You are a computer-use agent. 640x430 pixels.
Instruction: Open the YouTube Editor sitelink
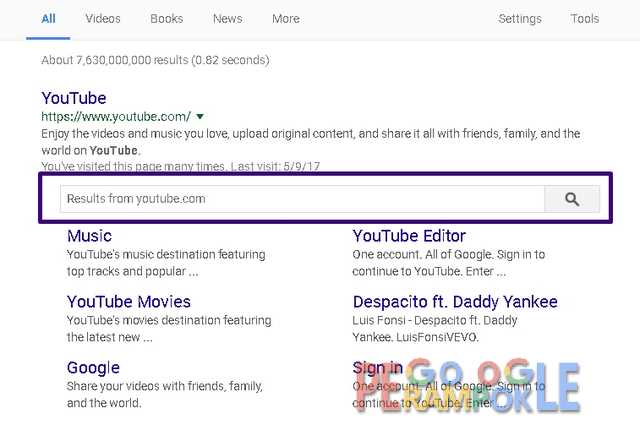[409, 236]
